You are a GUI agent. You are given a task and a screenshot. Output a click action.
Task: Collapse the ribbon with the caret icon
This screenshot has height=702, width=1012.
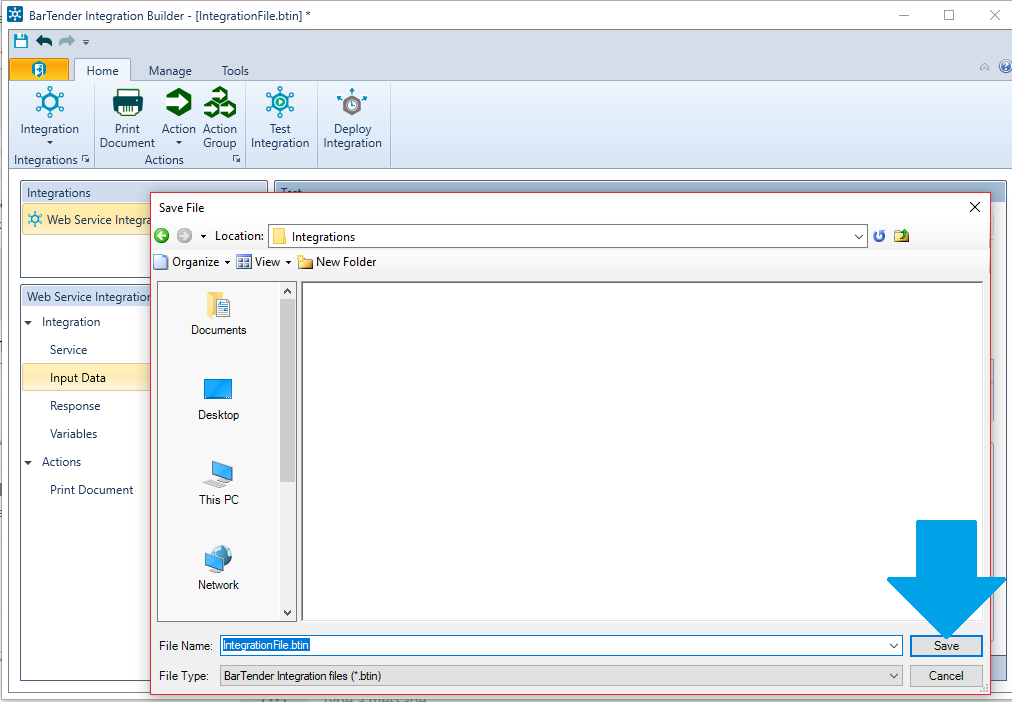point(984,66)
